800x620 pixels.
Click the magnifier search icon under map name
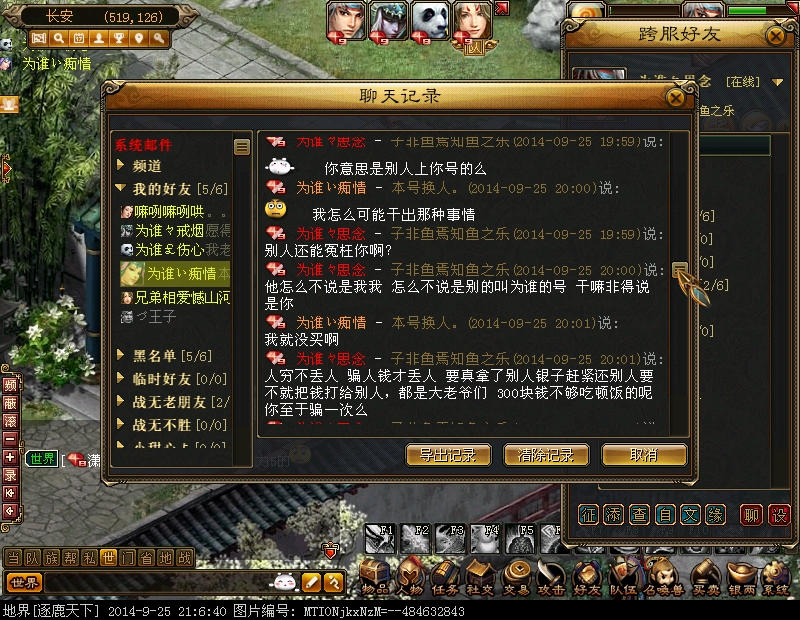click(59, 38)
